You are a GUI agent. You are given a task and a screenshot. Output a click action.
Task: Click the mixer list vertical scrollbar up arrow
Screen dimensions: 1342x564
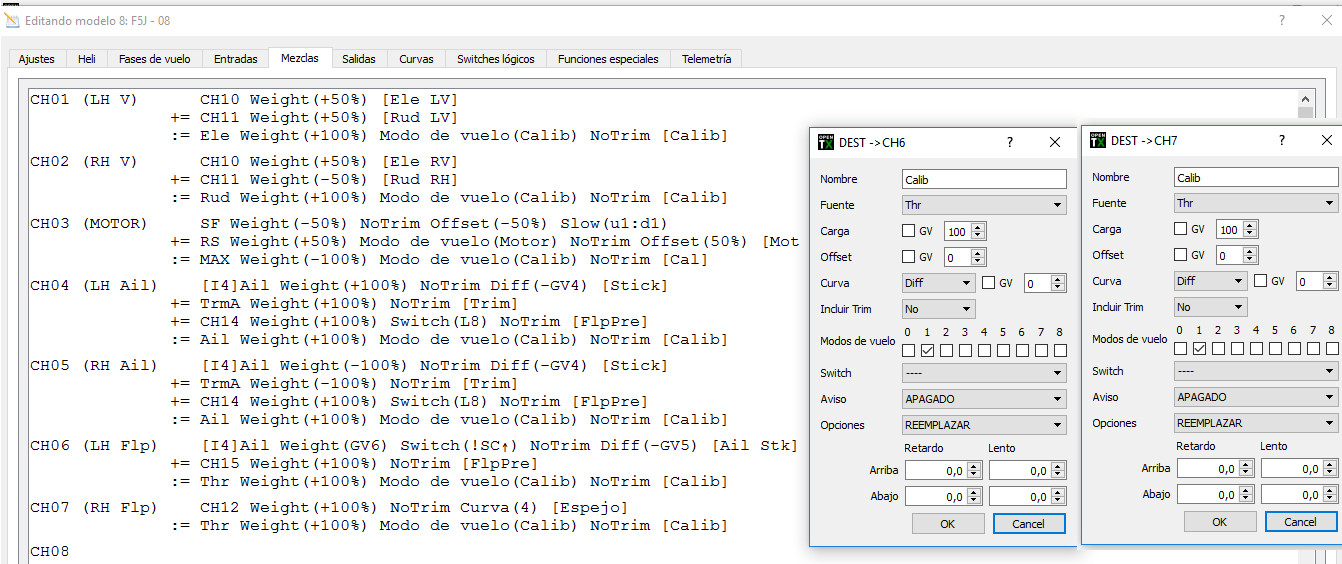[x=1305, y=98]
